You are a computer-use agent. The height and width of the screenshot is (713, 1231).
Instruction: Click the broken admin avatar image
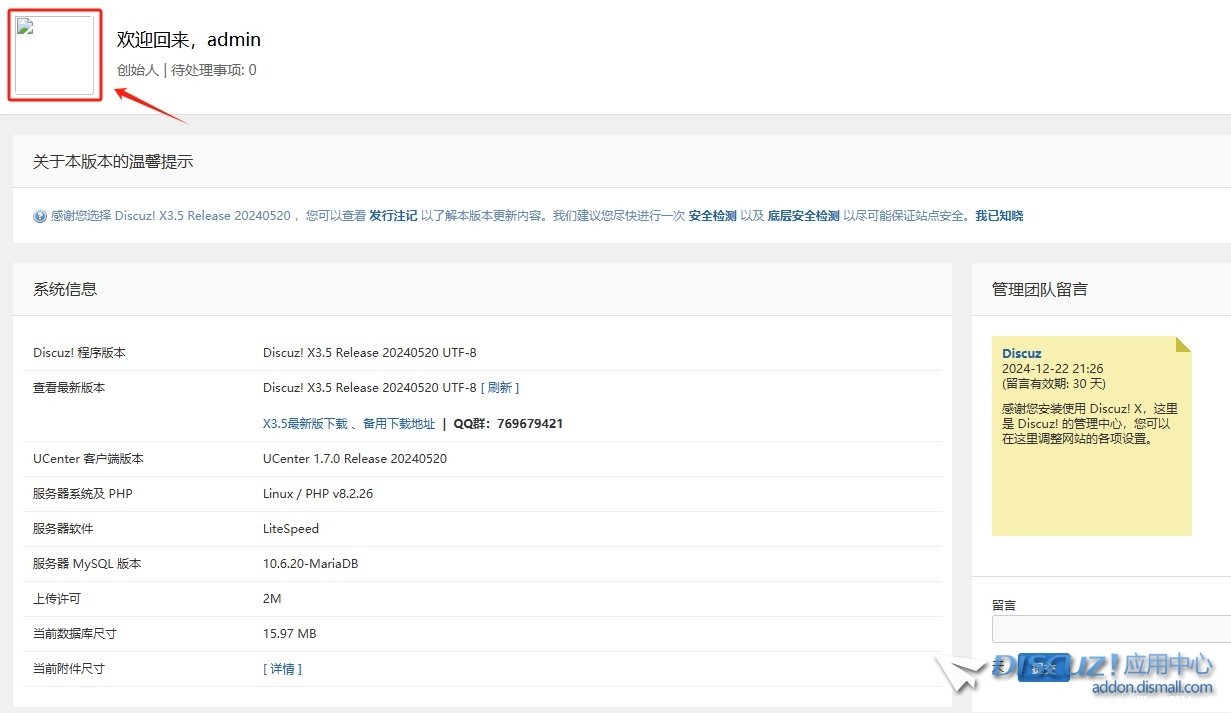[x=55, y=56]
